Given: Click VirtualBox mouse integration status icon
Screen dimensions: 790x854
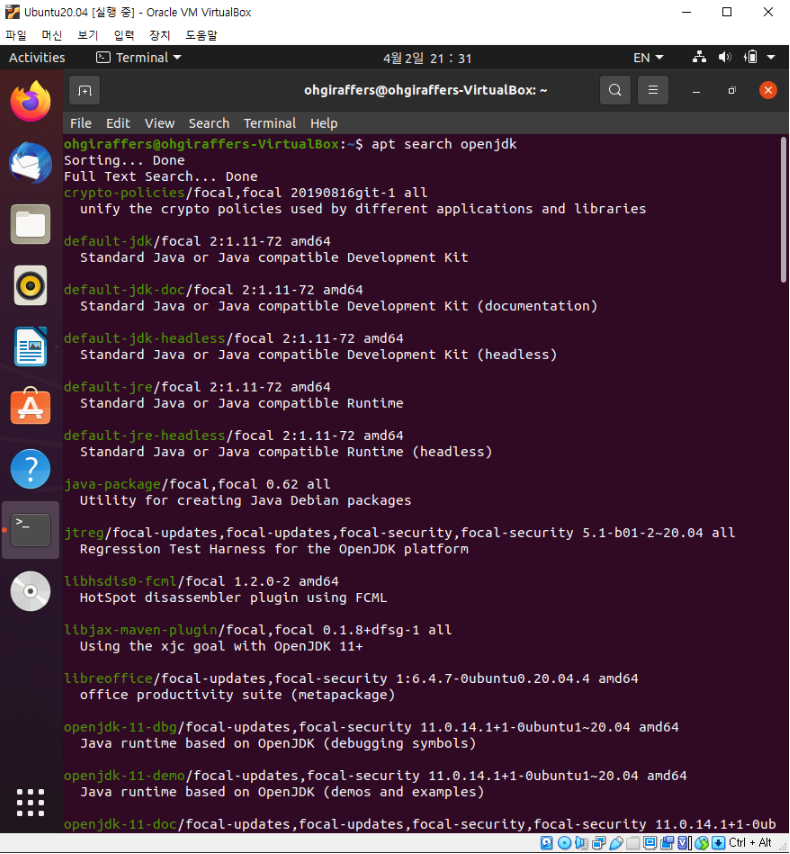Looking at the screenshot, I should (x=702, y=843).
